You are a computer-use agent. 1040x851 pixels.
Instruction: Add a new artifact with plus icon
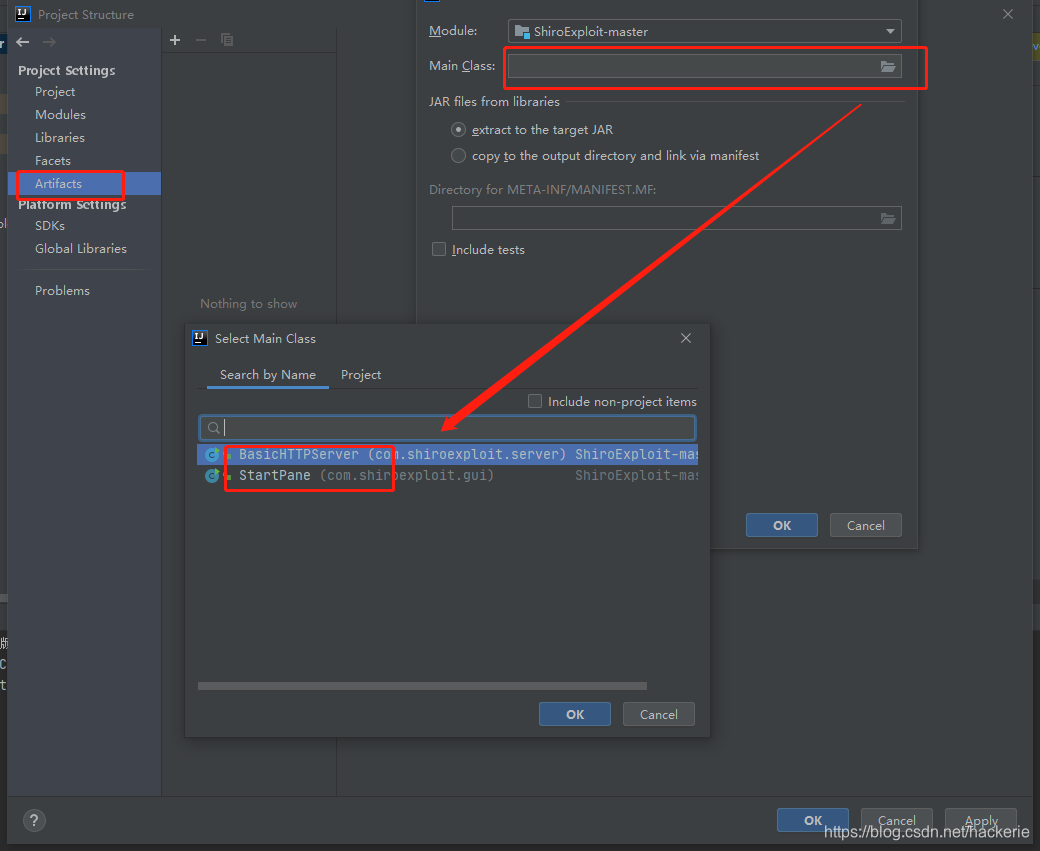pyautogui.click(x=175, y=40)
